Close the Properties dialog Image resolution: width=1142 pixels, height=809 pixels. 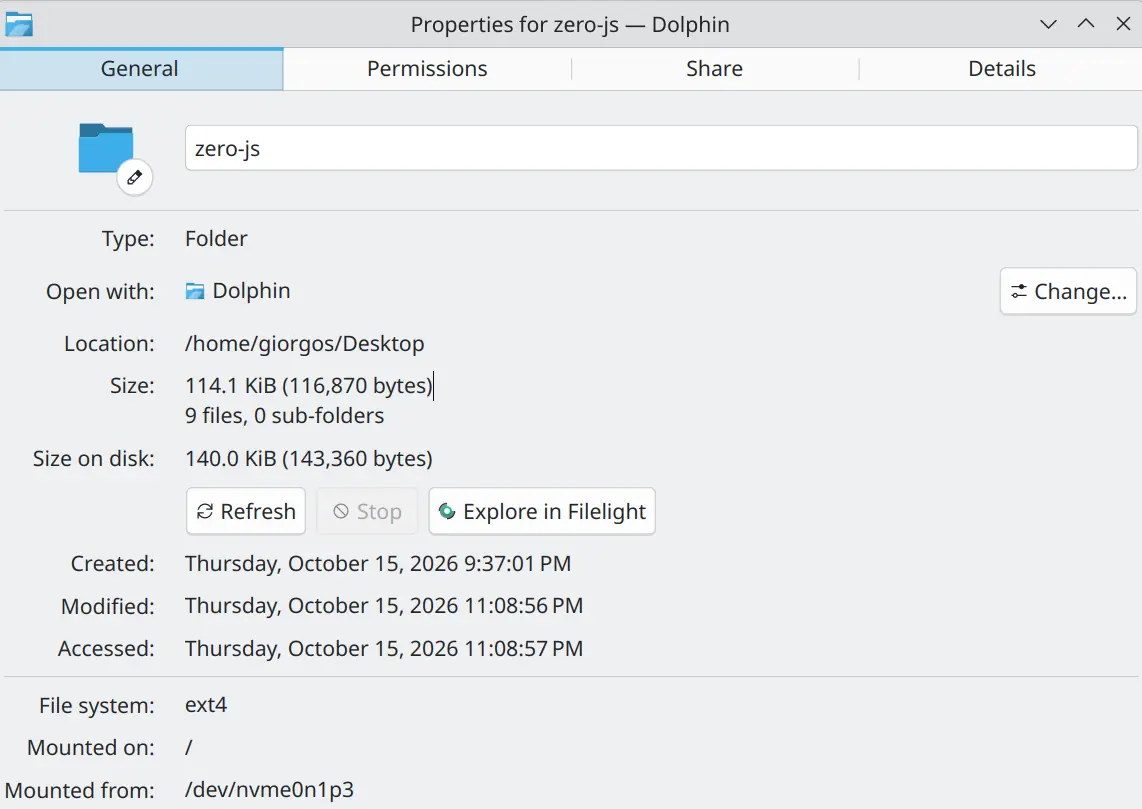(x=1123, y=24)
